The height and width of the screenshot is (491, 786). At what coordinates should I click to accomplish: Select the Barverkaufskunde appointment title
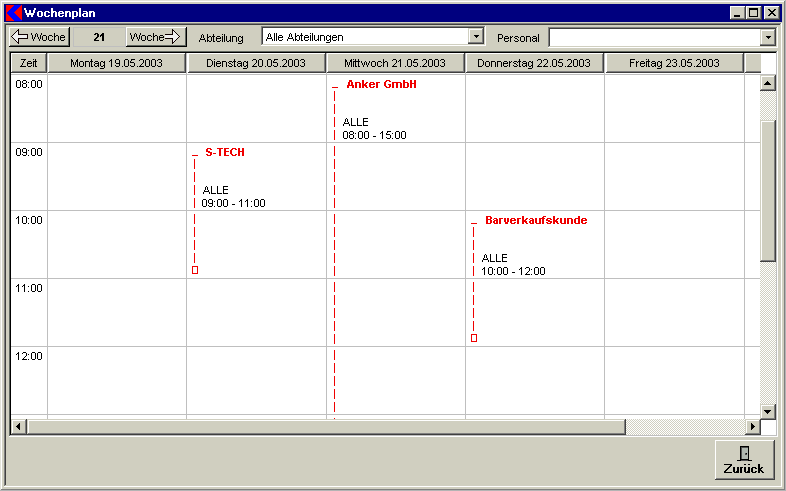pos(536,220)
